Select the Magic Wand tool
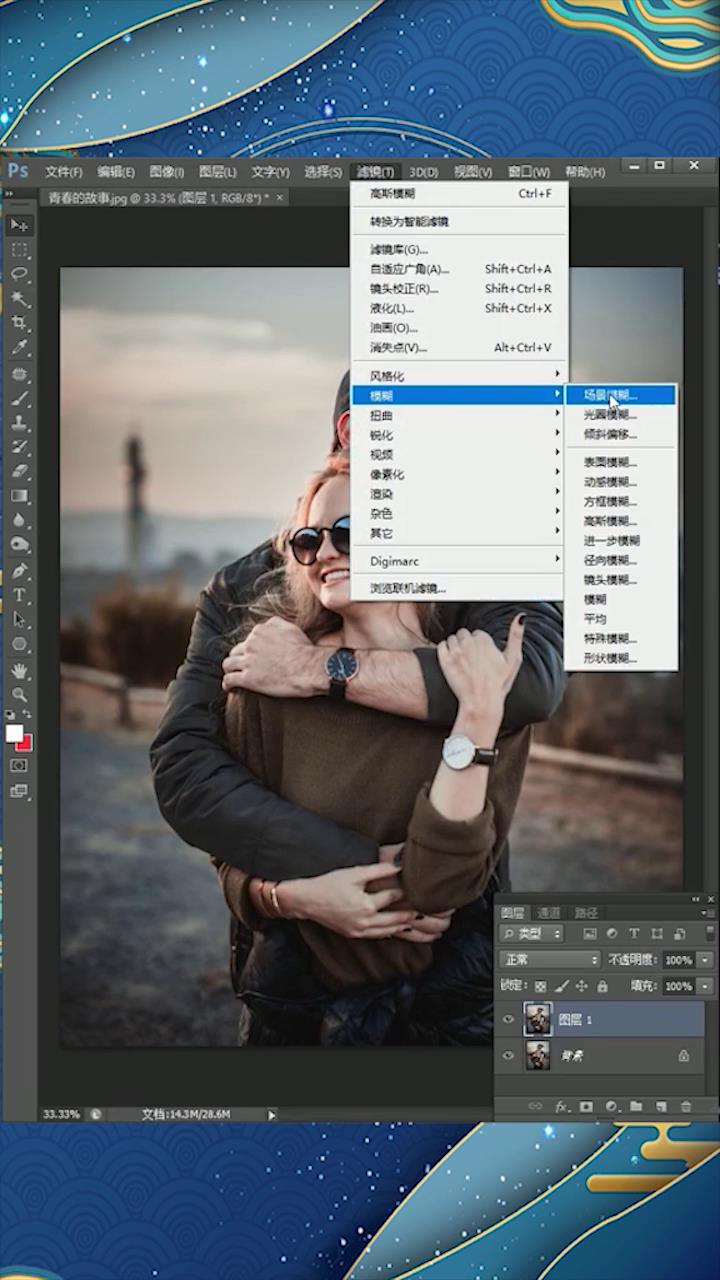720x1280 pixels. click(x=19, y=299)
